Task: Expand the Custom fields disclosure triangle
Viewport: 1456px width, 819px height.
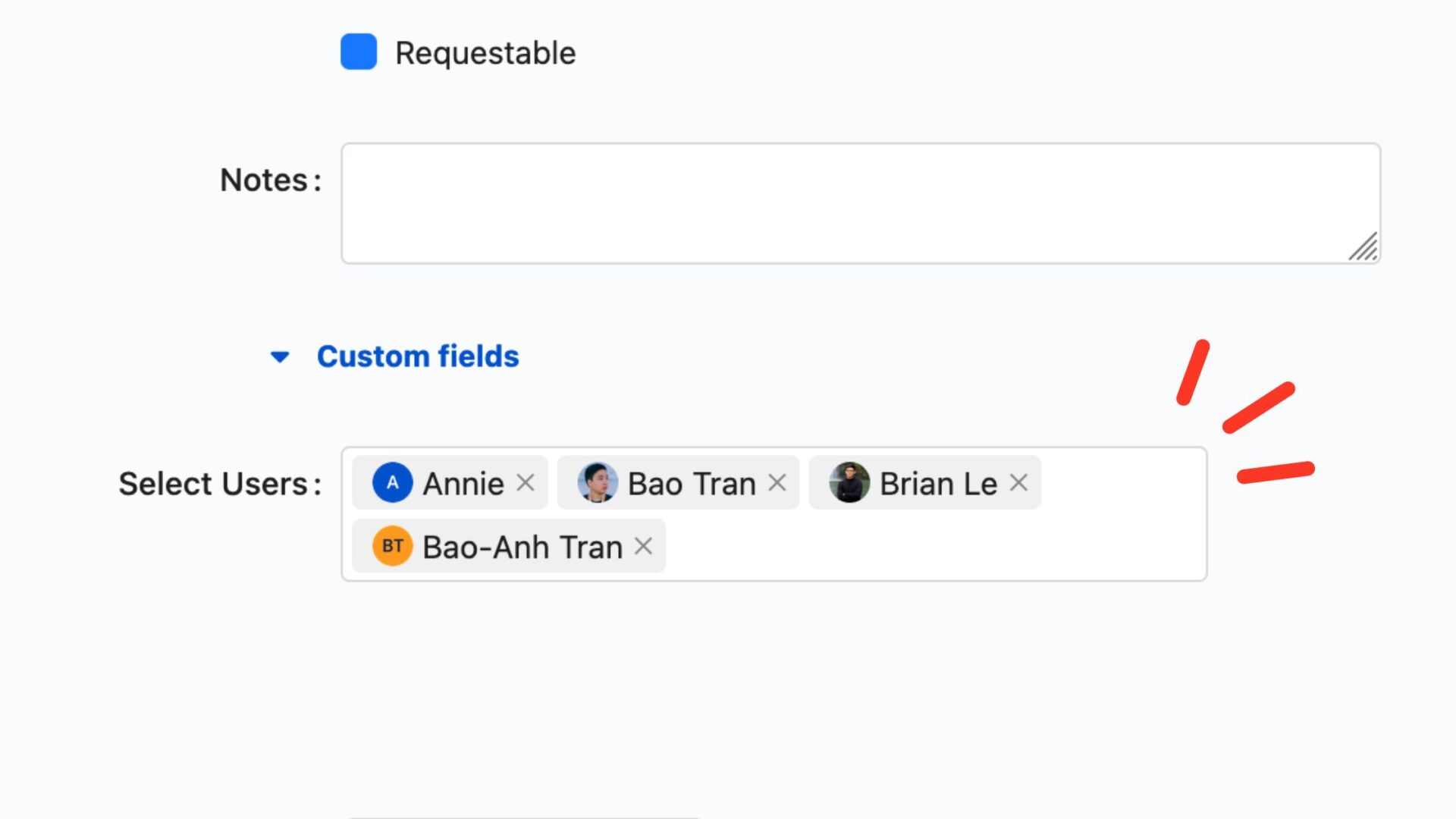Action: pos(279,356)
